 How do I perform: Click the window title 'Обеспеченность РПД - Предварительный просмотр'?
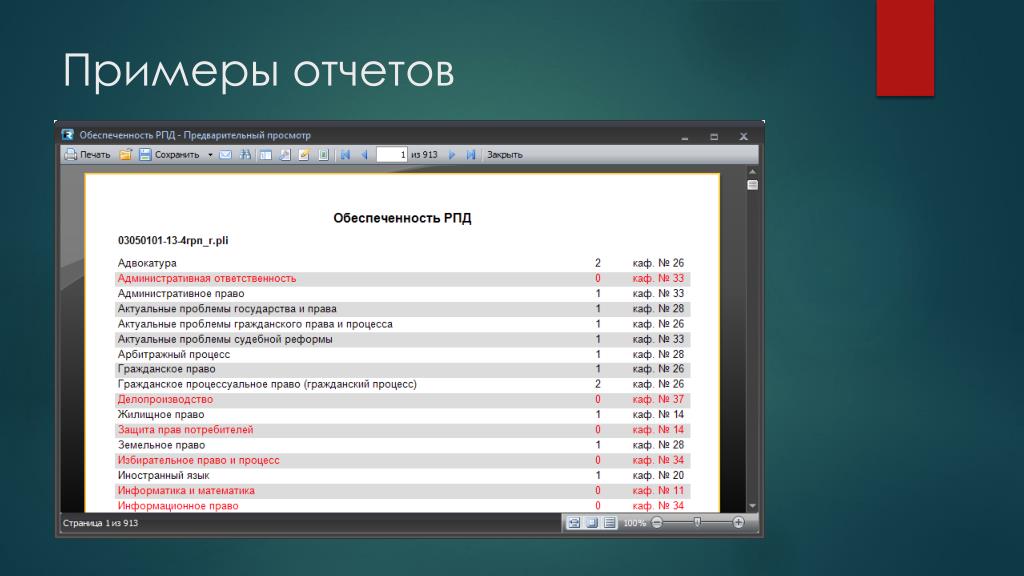(x=195, y=135)
